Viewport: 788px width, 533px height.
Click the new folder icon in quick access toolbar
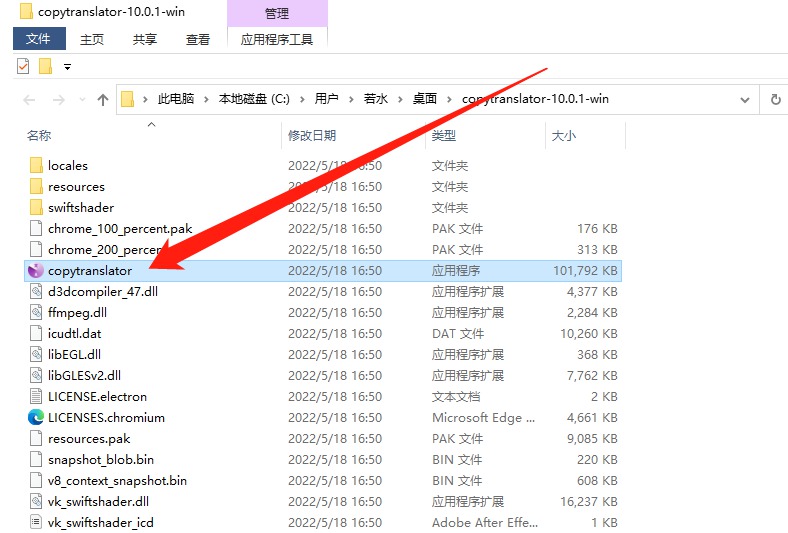(46, 66)
